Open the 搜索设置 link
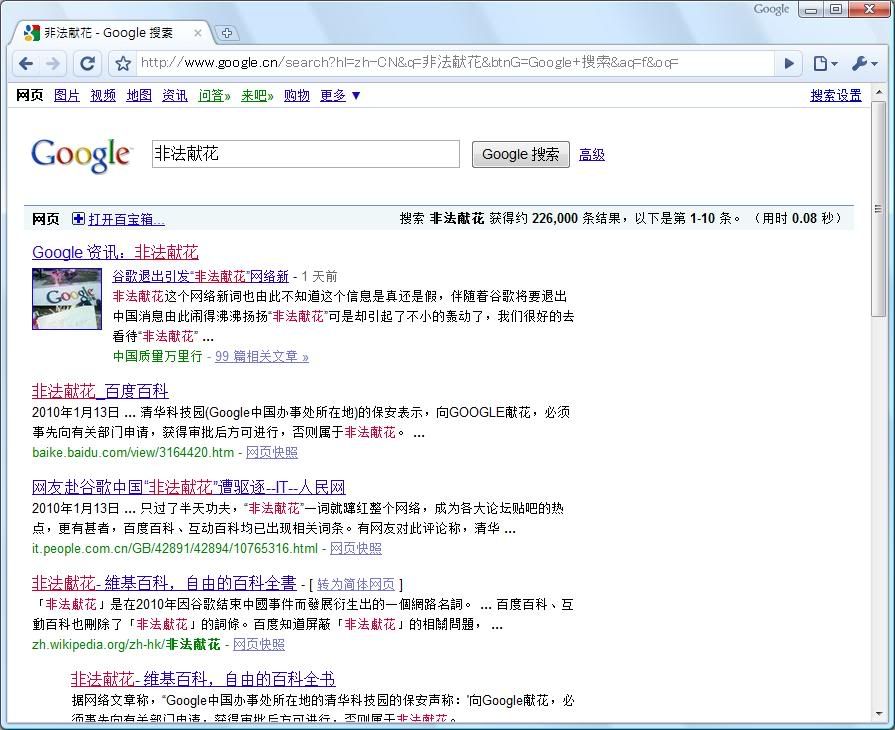Viewport: 895px width, 730px height. [835, 96]
